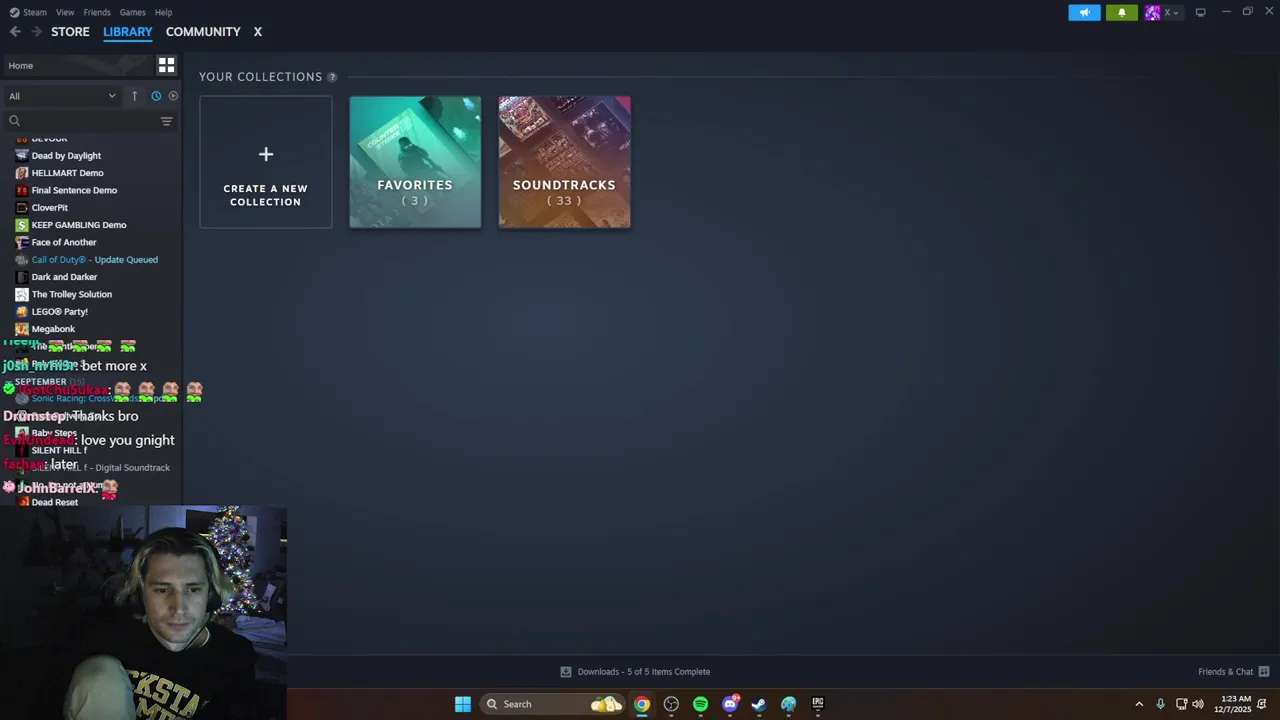Screen dimensions: 1280x720
Task: Click the CloverPit game icon
Action: tap(22, 208)
